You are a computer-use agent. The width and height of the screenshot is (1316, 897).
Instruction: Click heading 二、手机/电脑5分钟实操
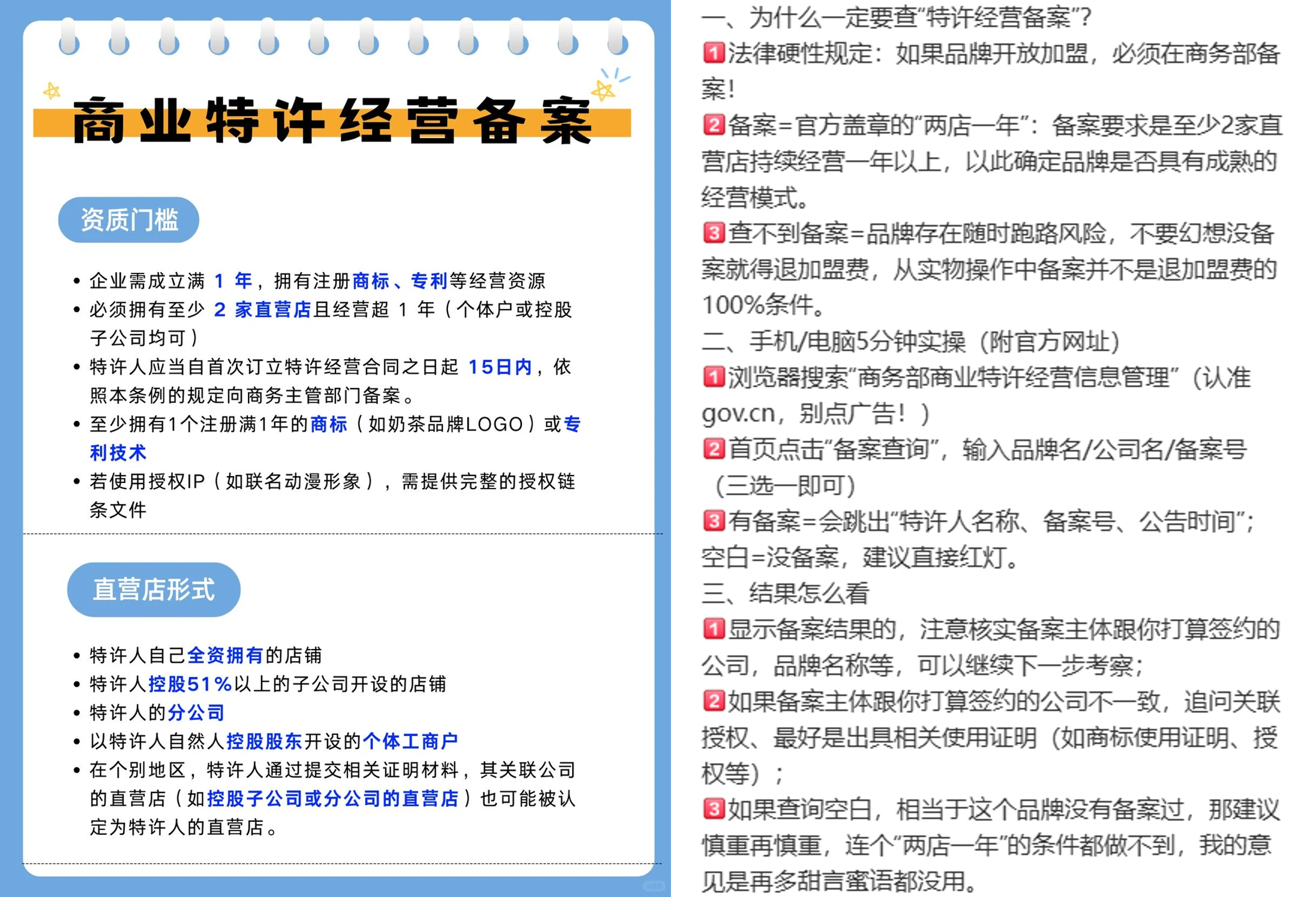(910, 342)
